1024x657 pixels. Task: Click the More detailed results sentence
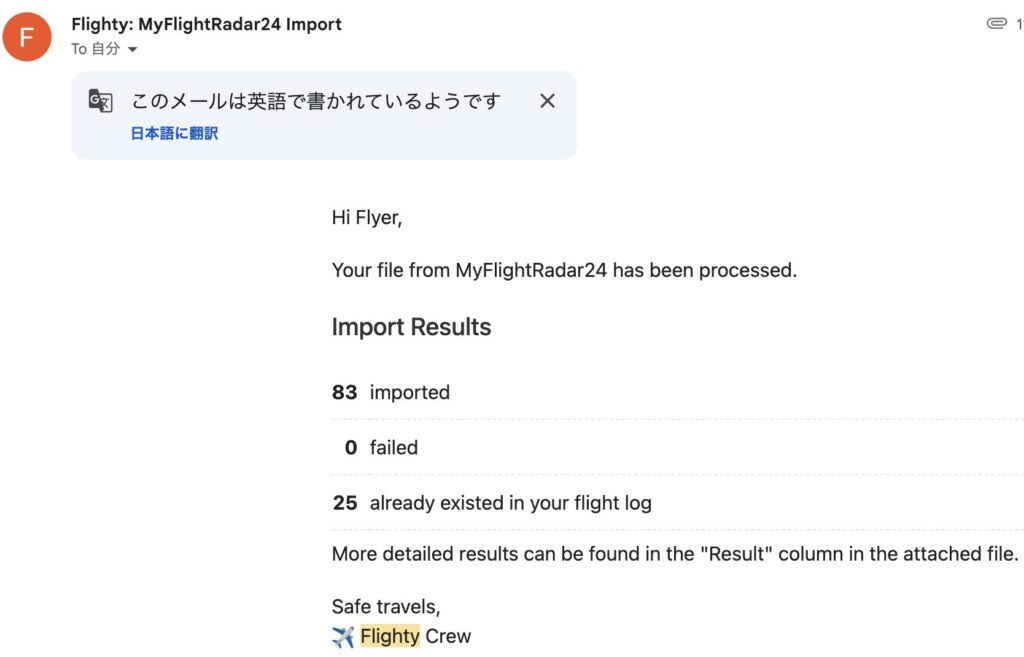pyautogui.click(x=675, y=553)
